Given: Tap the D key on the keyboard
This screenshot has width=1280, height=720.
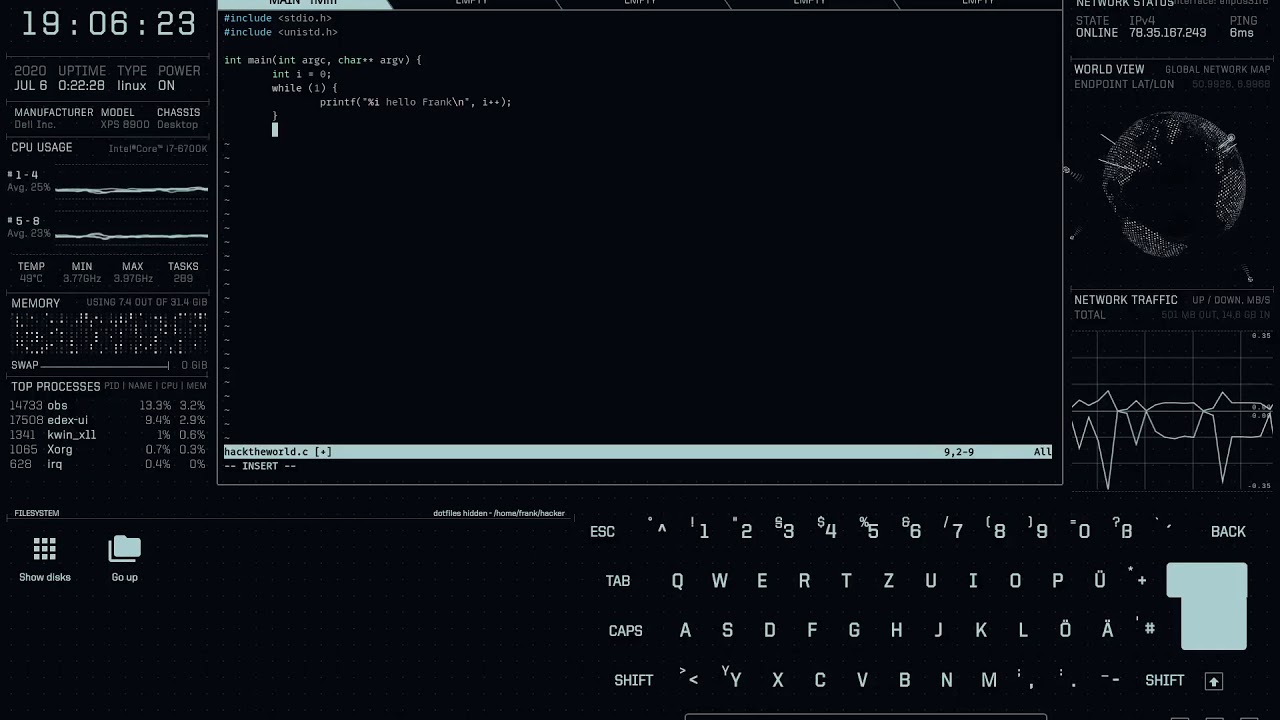Looking at the screenshot, I should click(769, 631).
